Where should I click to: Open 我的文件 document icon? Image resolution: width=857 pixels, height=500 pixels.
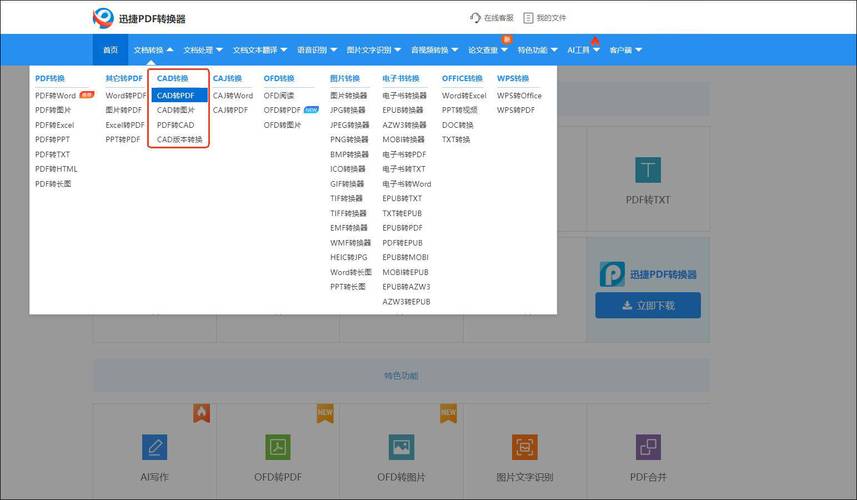click(x=528, y=18)
